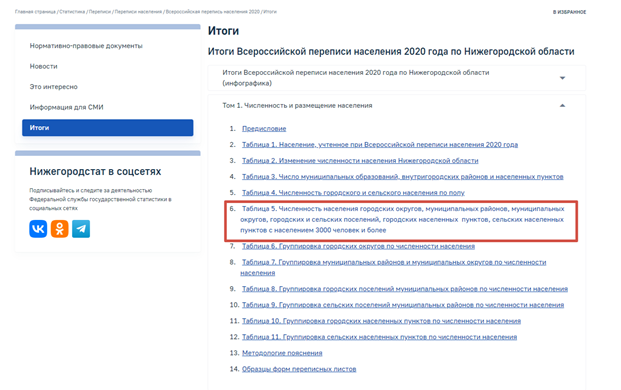The height and width of the screenshot is (390, 621).
Task: Open Таблица 5 population of urban districts
Action: click(x=402, y=219)
